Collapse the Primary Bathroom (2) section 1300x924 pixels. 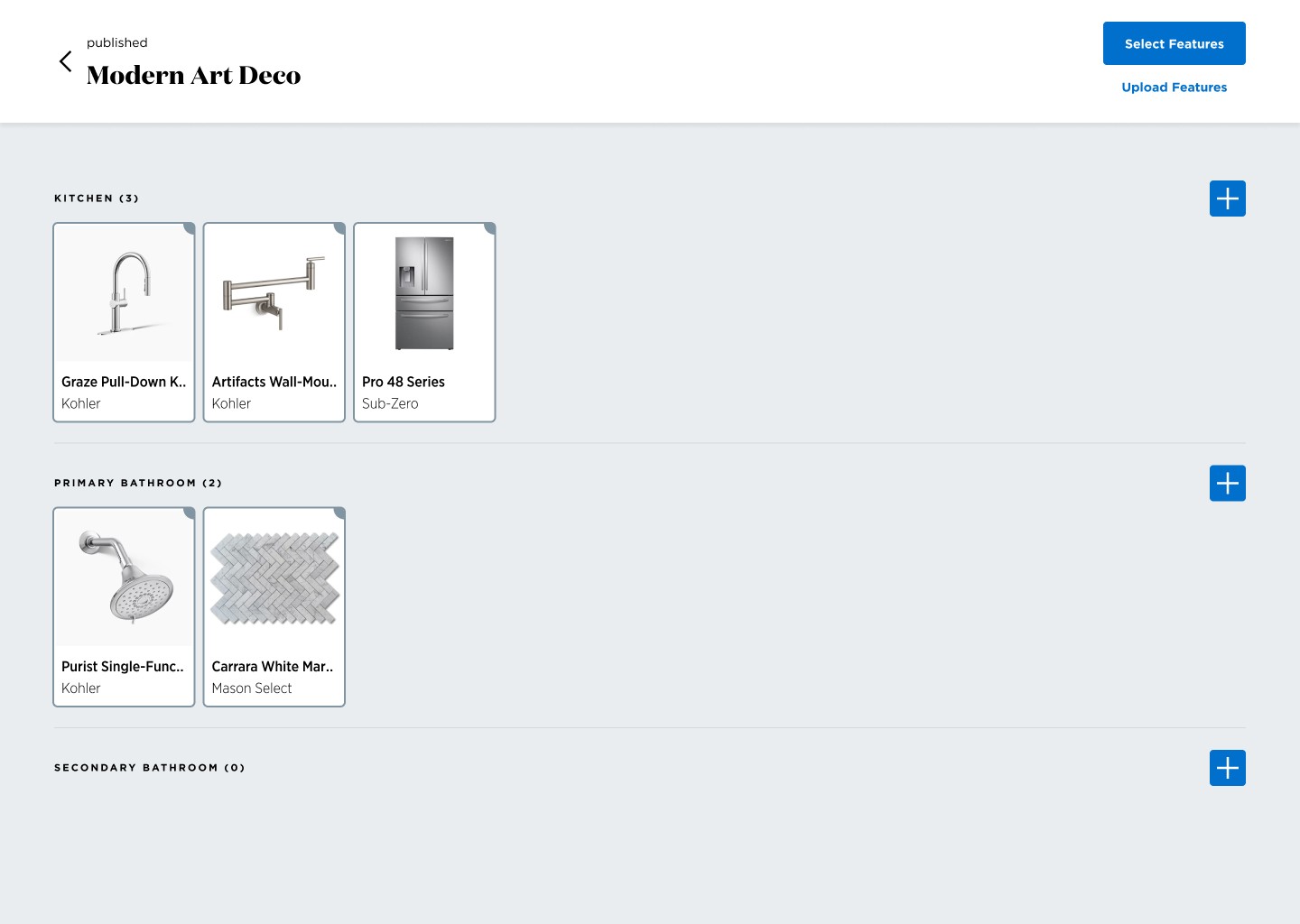[x=138, y=483]
